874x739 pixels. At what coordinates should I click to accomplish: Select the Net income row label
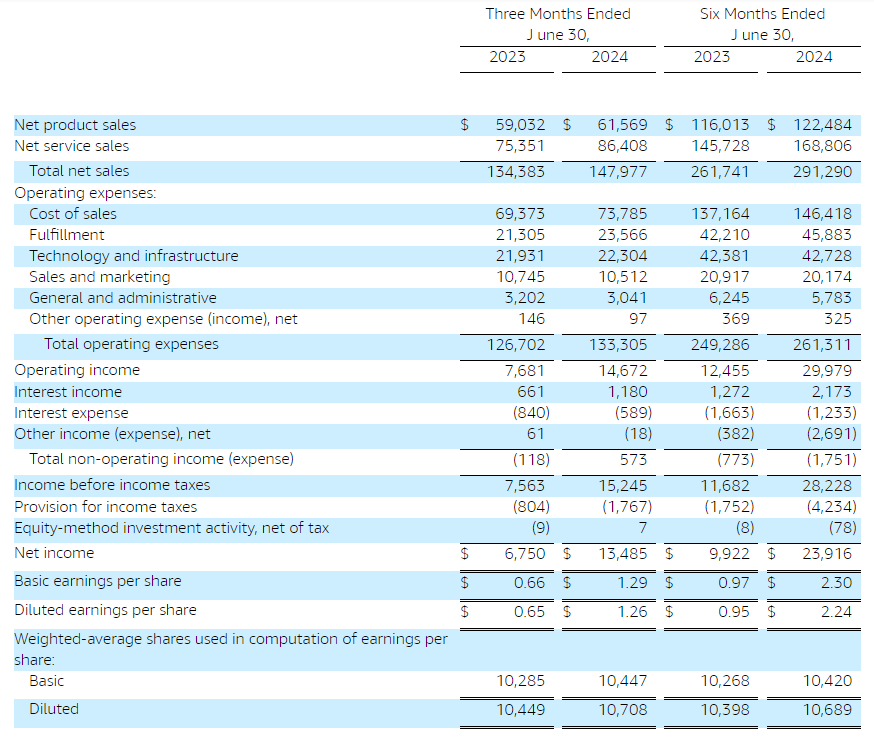pyautogui.click(x=54, y=553)
